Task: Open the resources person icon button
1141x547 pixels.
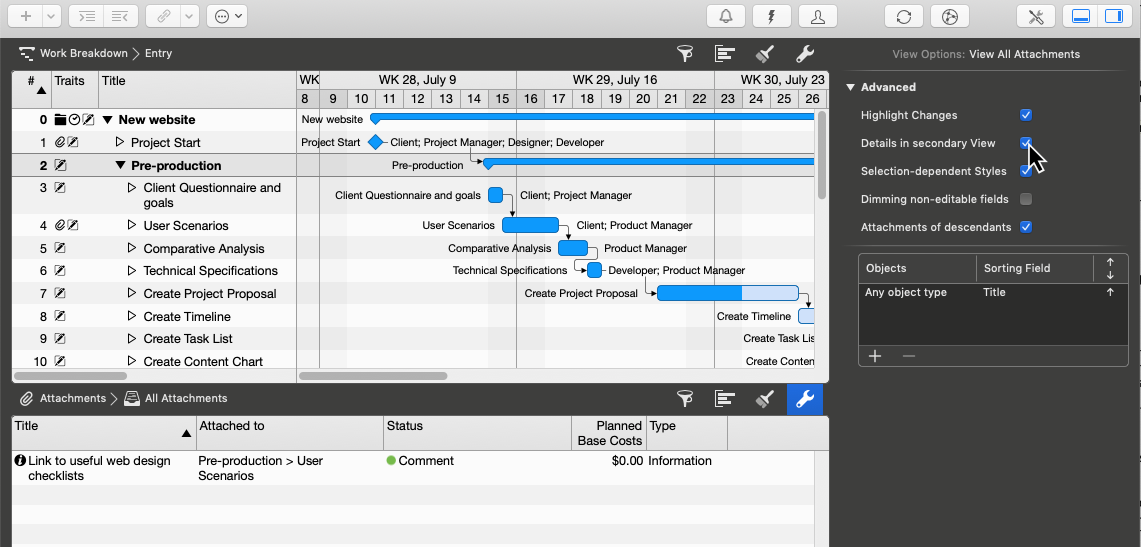Action: tap(818, 16)
